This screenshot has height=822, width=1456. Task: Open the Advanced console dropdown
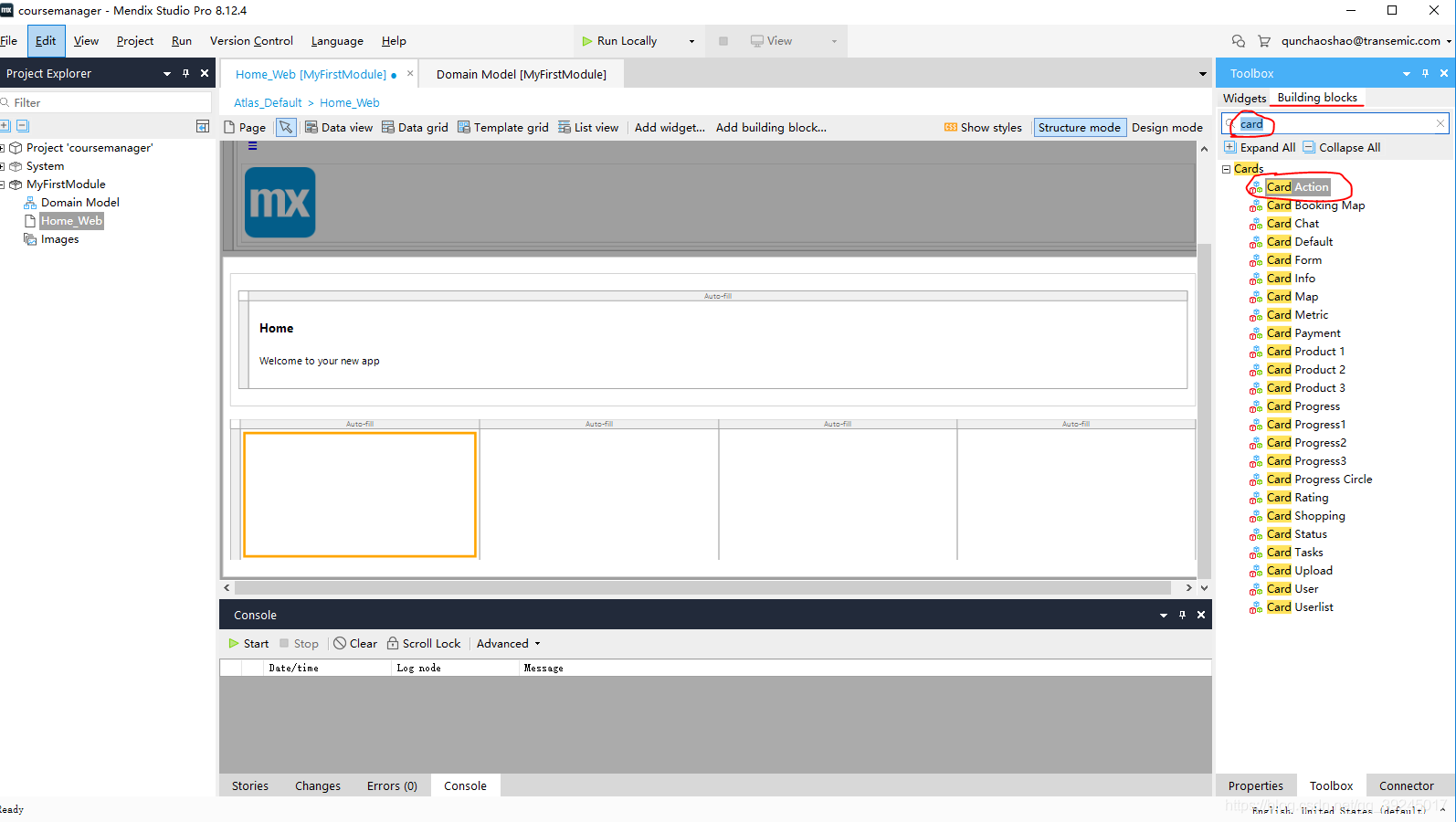click(x=508, y=644)
